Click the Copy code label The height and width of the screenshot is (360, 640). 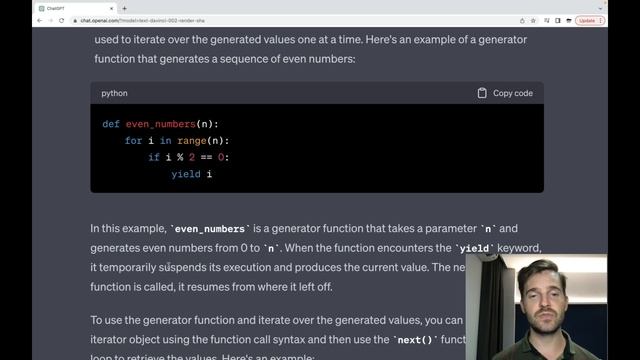point(513,93)
